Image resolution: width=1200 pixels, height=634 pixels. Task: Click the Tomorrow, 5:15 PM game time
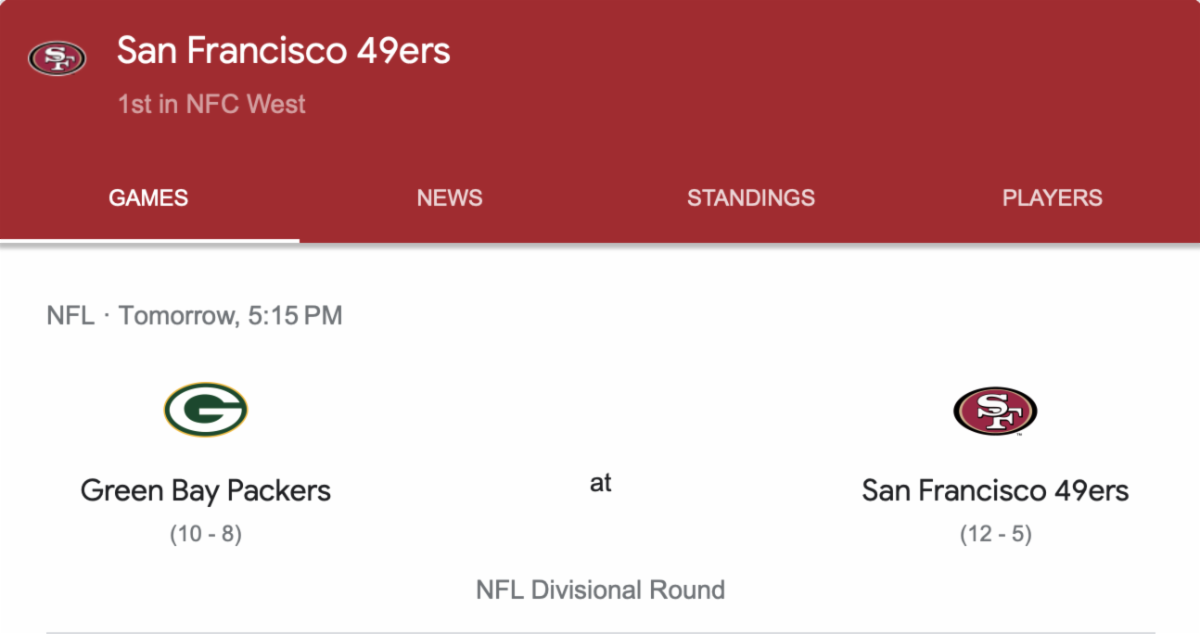231,316
